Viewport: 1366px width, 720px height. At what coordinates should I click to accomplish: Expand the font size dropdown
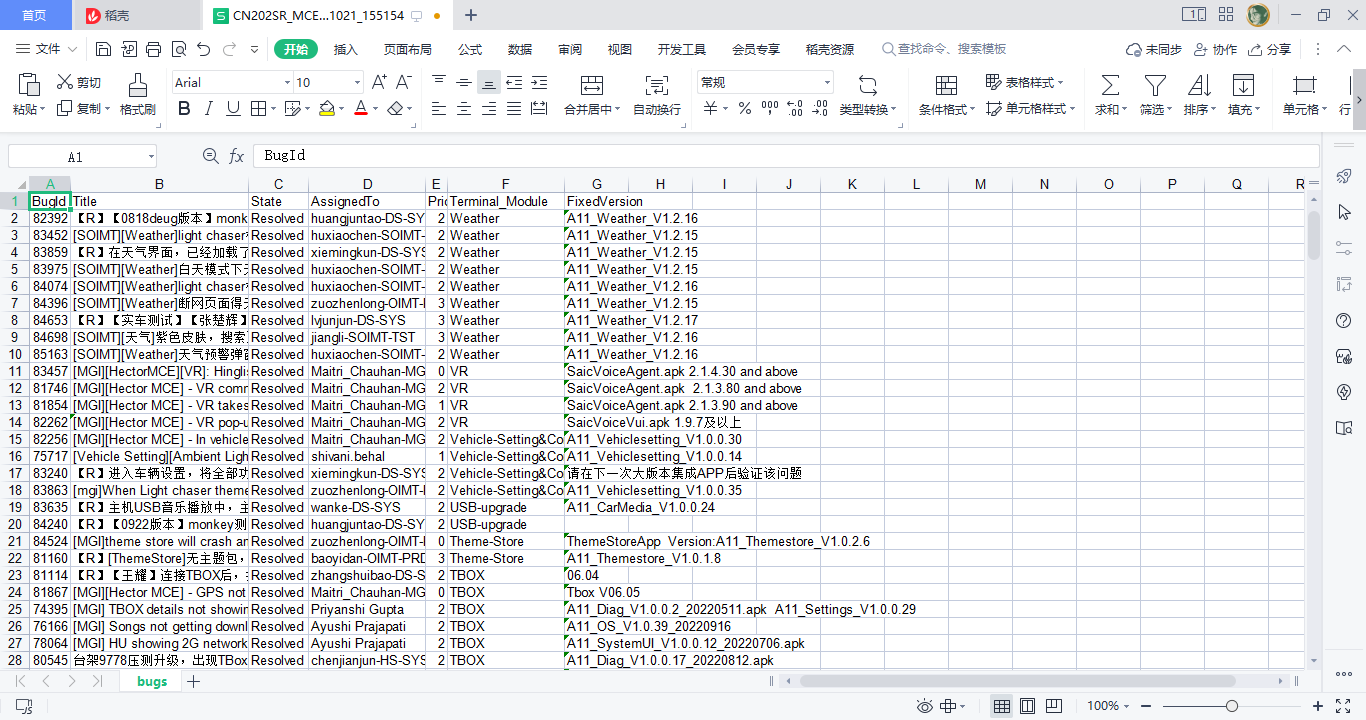[x=358, y=83]
